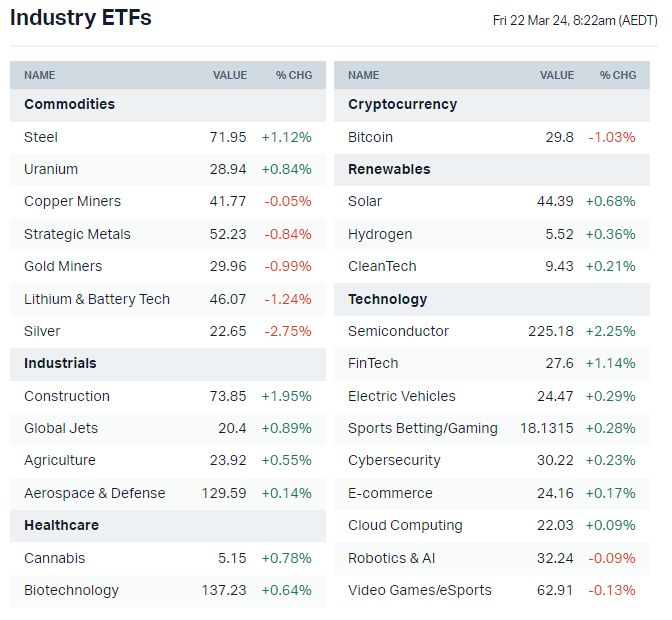Open the Biotechnology ETF row
The image size is (672, 620).
point(71,590)
